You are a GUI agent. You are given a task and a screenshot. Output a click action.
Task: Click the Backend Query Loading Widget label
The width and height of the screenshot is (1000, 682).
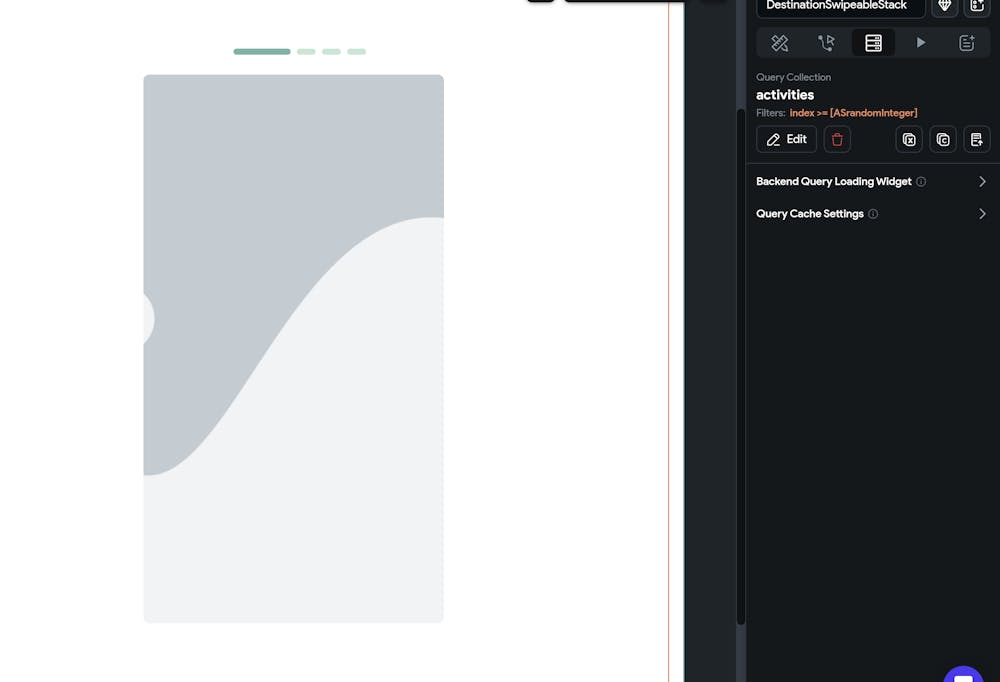click(x=834, y=182)
